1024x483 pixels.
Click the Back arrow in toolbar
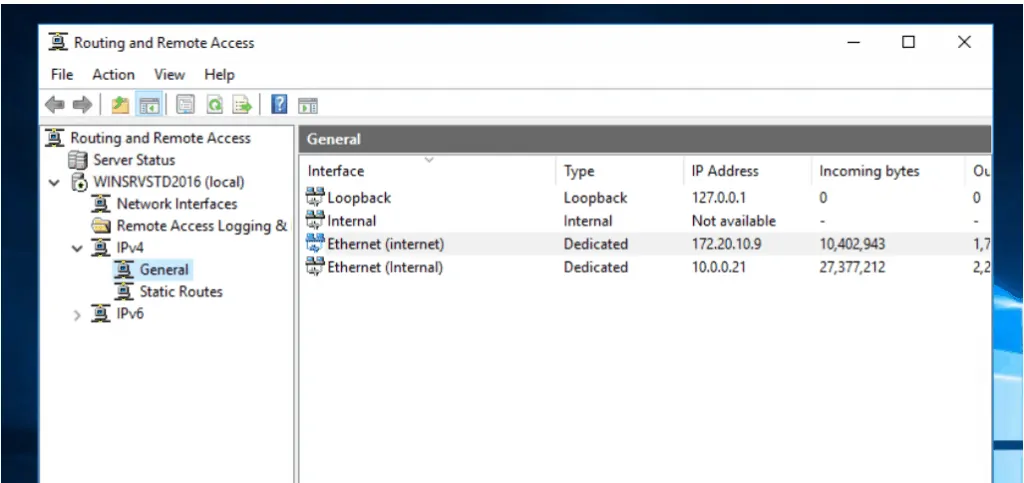pos(55,104)
